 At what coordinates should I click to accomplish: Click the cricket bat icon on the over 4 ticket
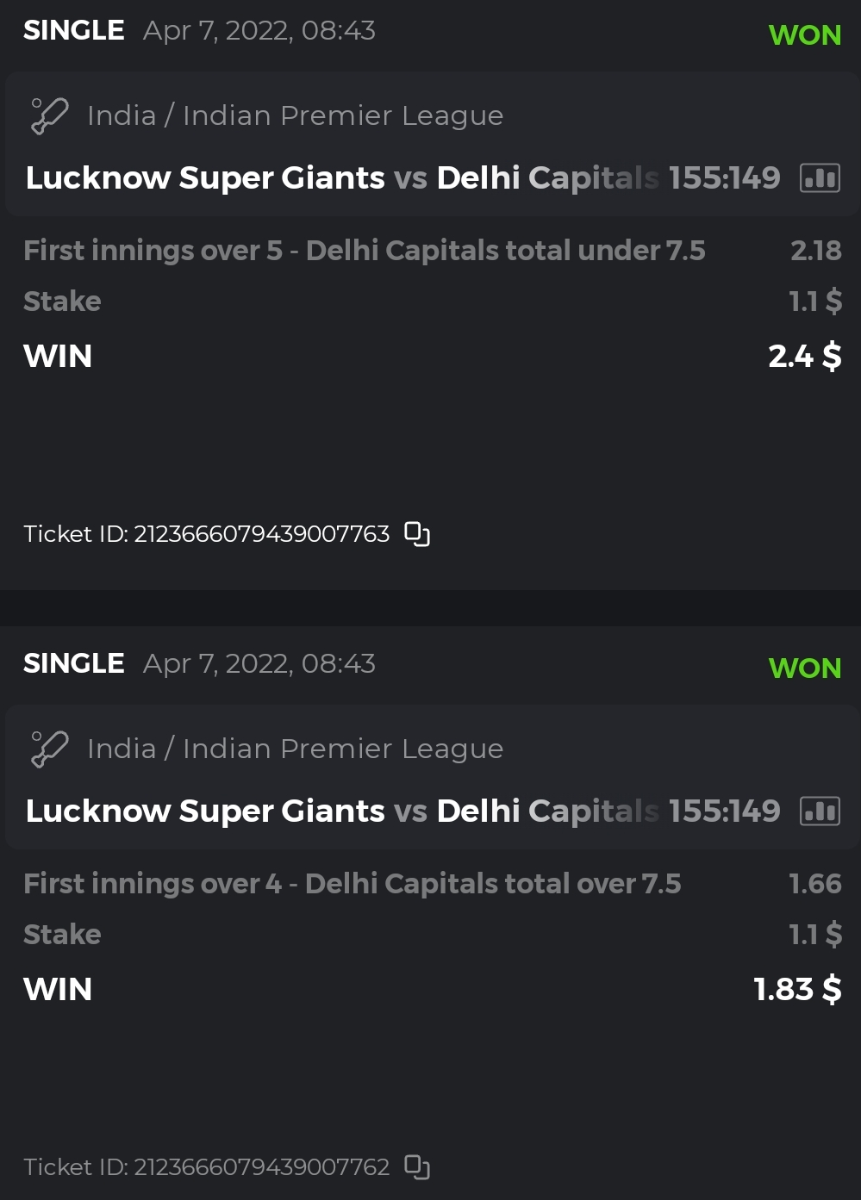(x=49, y=749)
